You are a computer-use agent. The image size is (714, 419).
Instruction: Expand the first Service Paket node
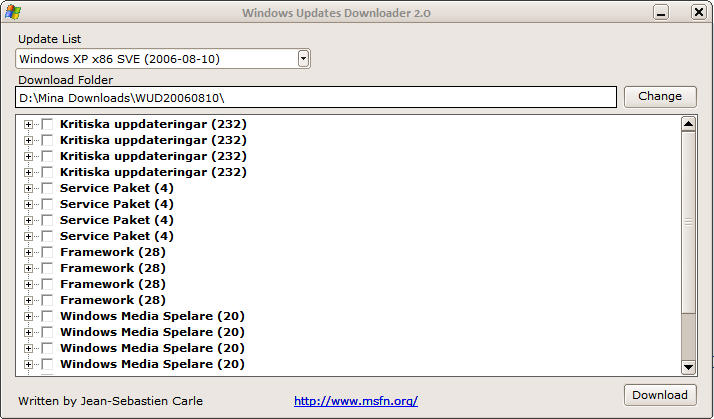(28, 188)
